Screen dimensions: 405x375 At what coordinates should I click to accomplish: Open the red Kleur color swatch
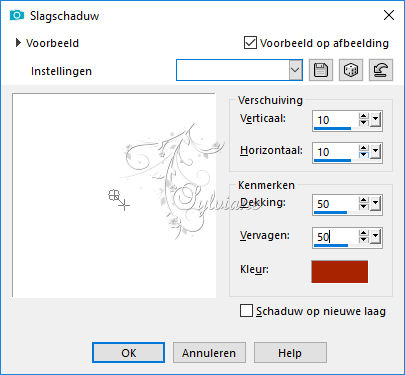click(x=340, y=272)
